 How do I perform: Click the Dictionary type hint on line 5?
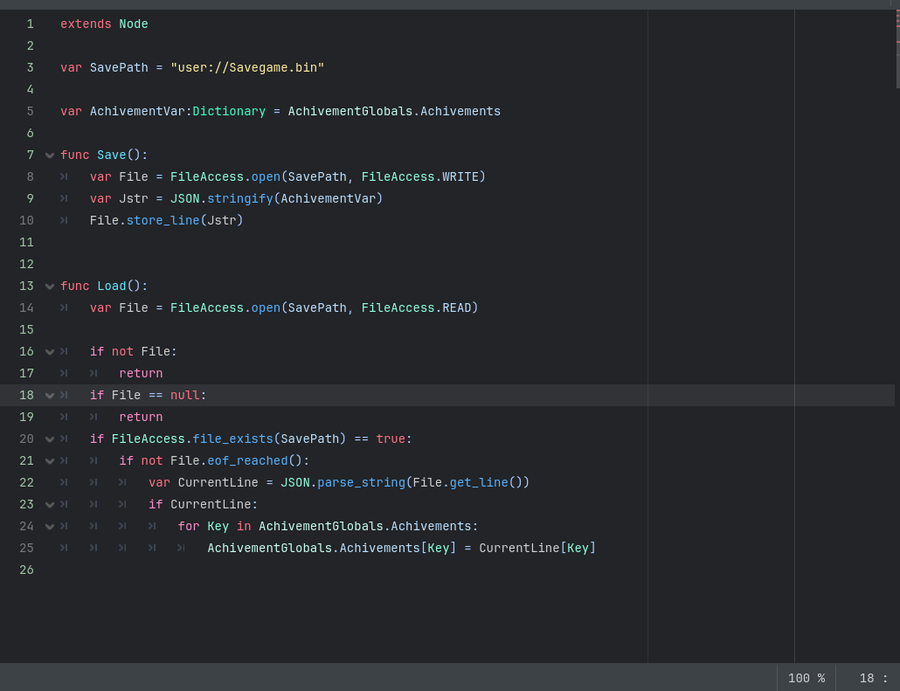pyautogui.click(x=229, y=111)
